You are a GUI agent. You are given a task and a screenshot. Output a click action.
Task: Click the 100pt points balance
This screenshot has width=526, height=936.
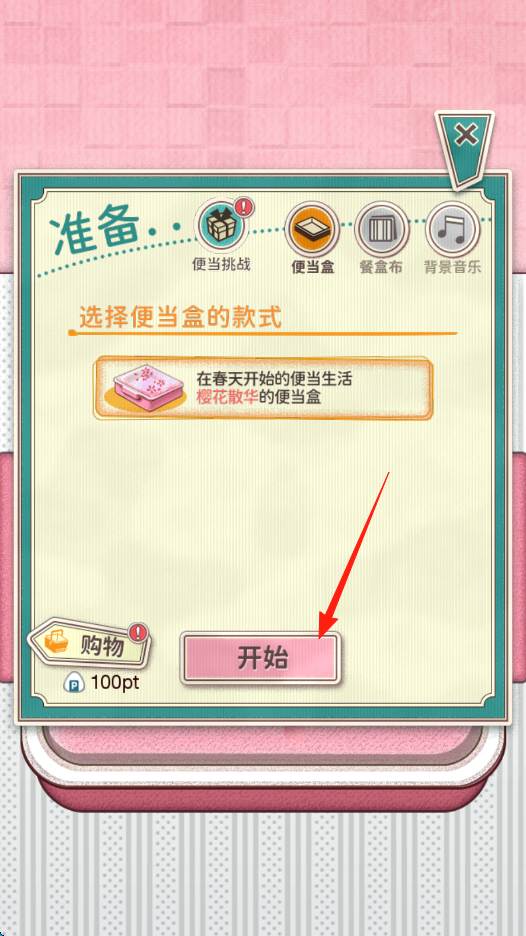tap(115, 683)
